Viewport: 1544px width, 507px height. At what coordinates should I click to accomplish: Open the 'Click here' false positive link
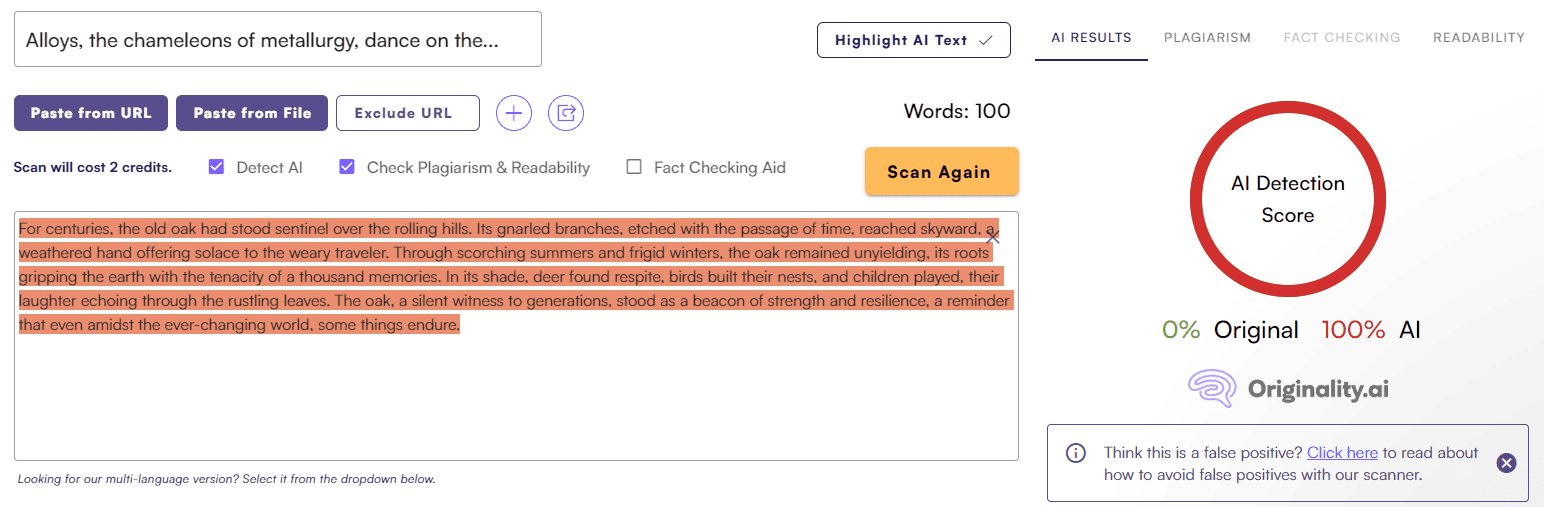1342,453
